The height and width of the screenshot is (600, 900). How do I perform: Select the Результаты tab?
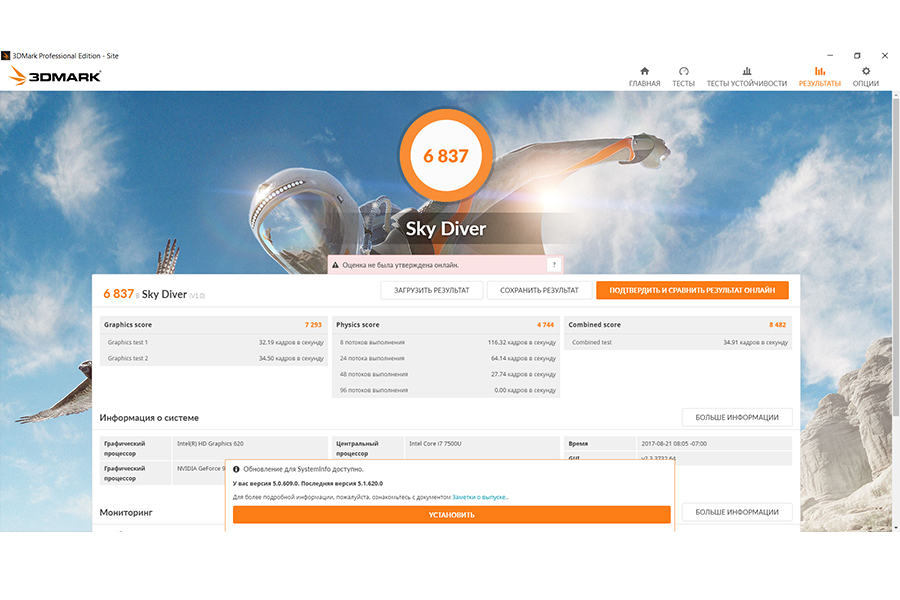tap(819, 77)
